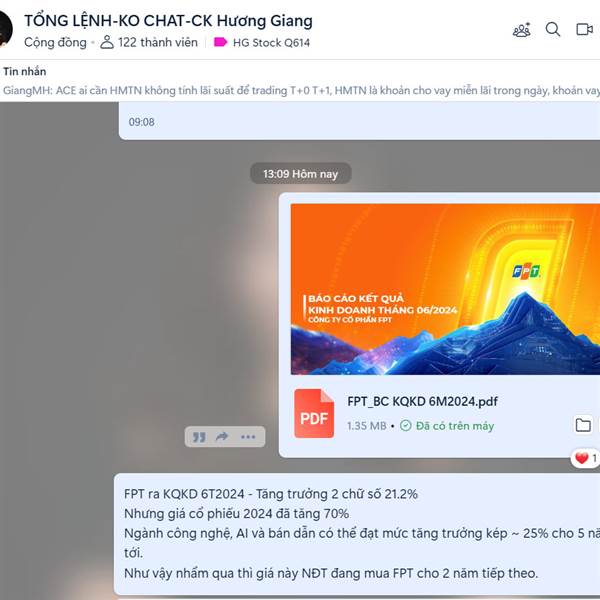The height and width of the screenshot is (600, 600).
Task: Click the group name TỔNG LỆNH-KO CHAT-CK Hương Giang
Action: 168,21
